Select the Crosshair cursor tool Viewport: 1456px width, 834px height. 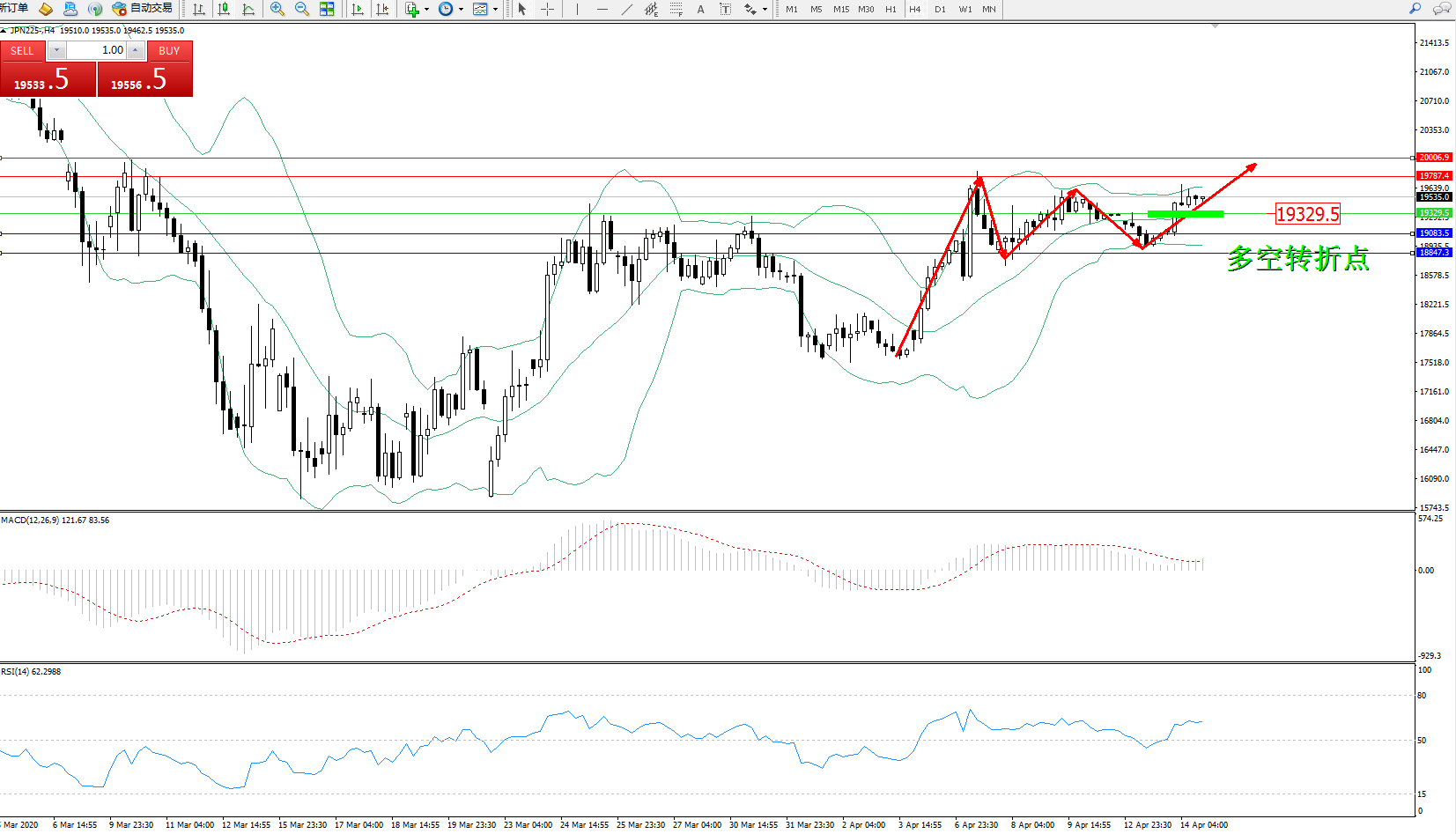click(547, 9)
